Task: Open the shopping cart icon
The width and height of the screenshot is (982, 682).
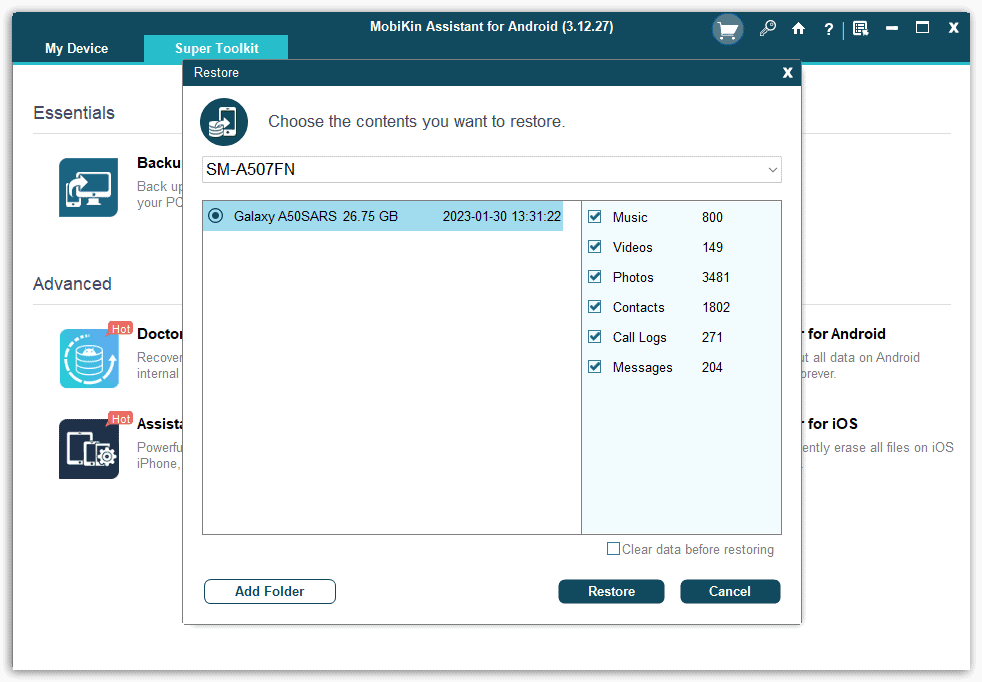Action: (727, 29)
